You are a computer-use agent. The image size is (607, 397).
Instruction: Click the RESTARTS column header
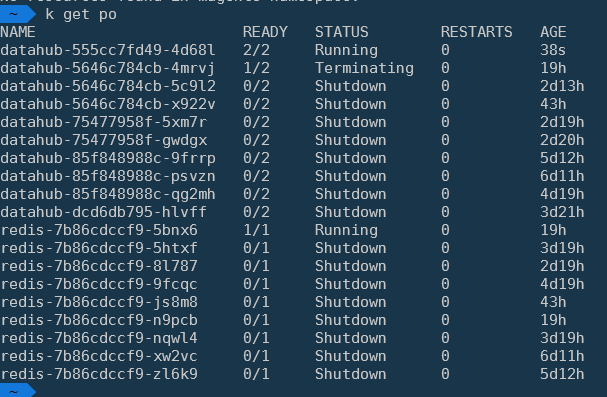477,32
